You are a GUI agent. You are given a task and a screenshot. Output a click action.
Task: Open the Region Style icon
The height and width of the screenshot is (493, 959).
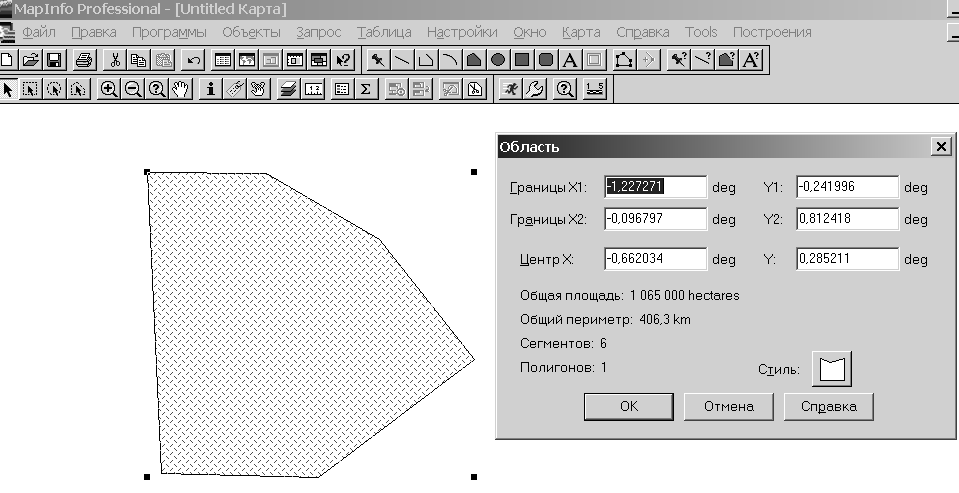coord(727,60)
